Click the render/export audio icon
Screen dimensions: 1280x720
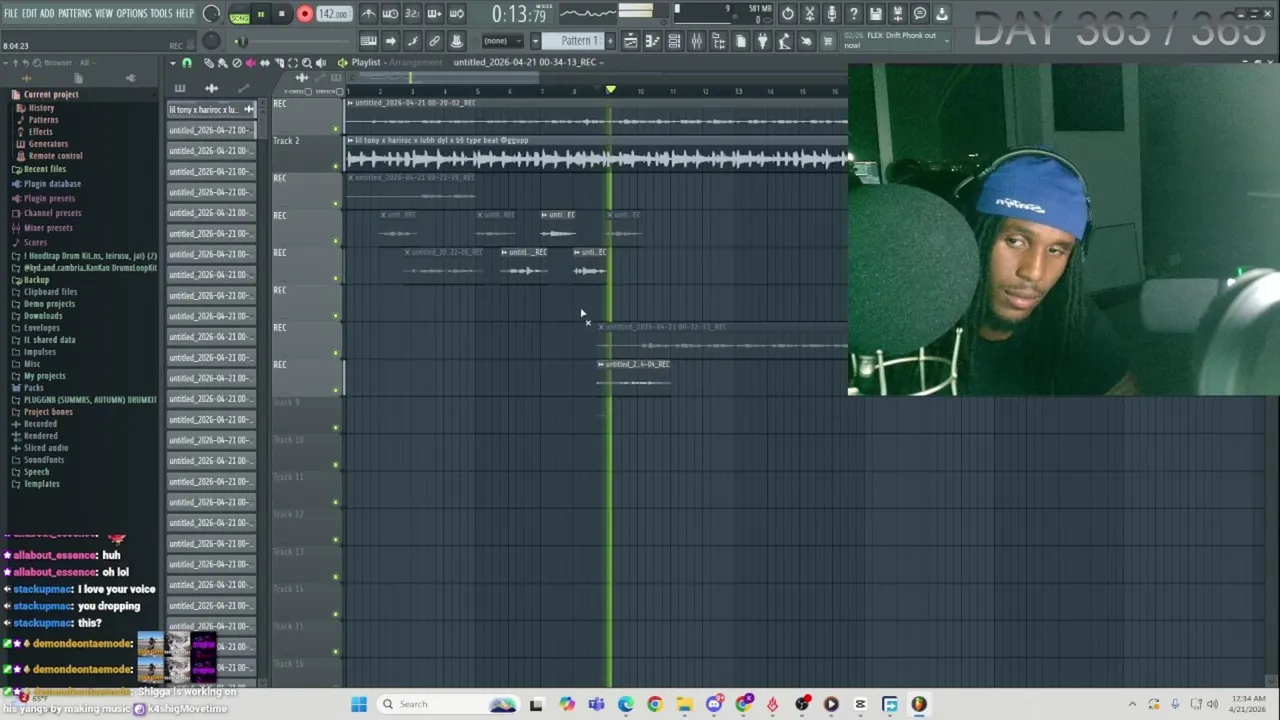898,14
